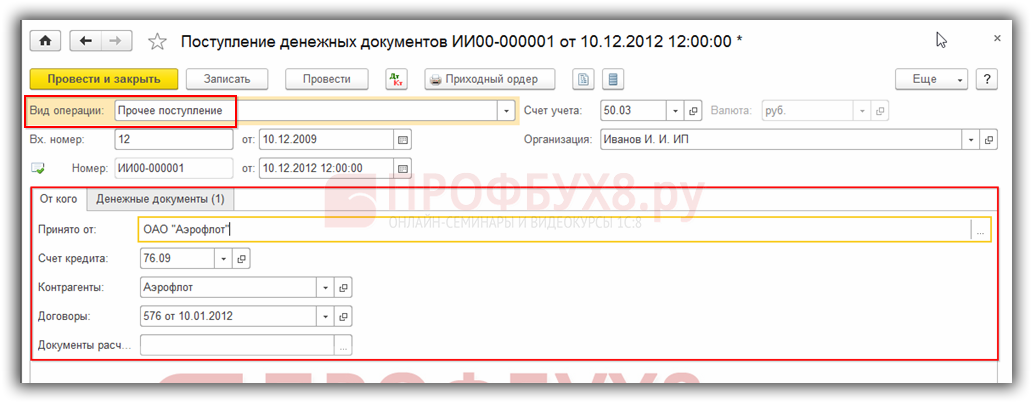1032x403 pixels.
Task: Show Дт/Кт postings icon
Action: point(396,79)
